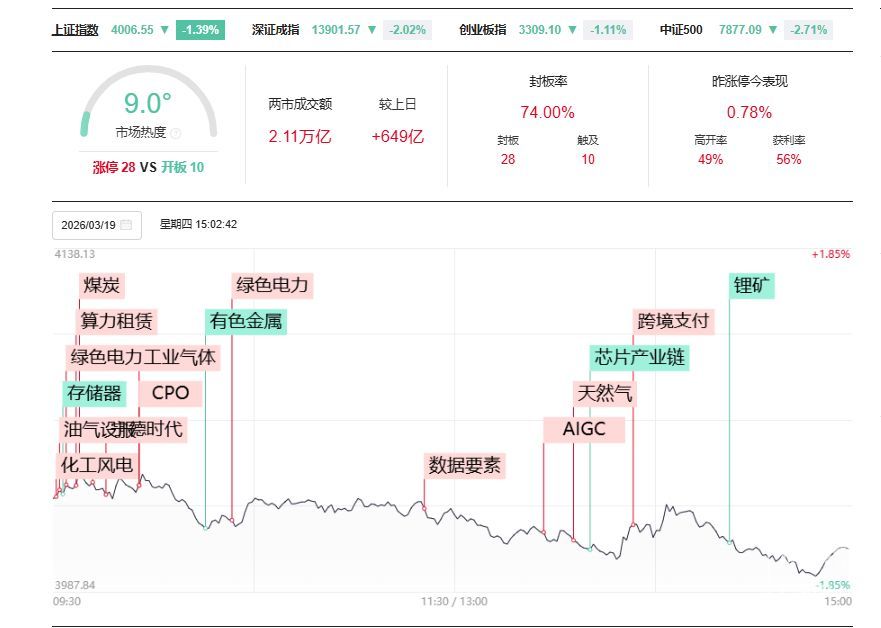
Task: Click the 存储器 green sector tag
Action: click(94, 393)
